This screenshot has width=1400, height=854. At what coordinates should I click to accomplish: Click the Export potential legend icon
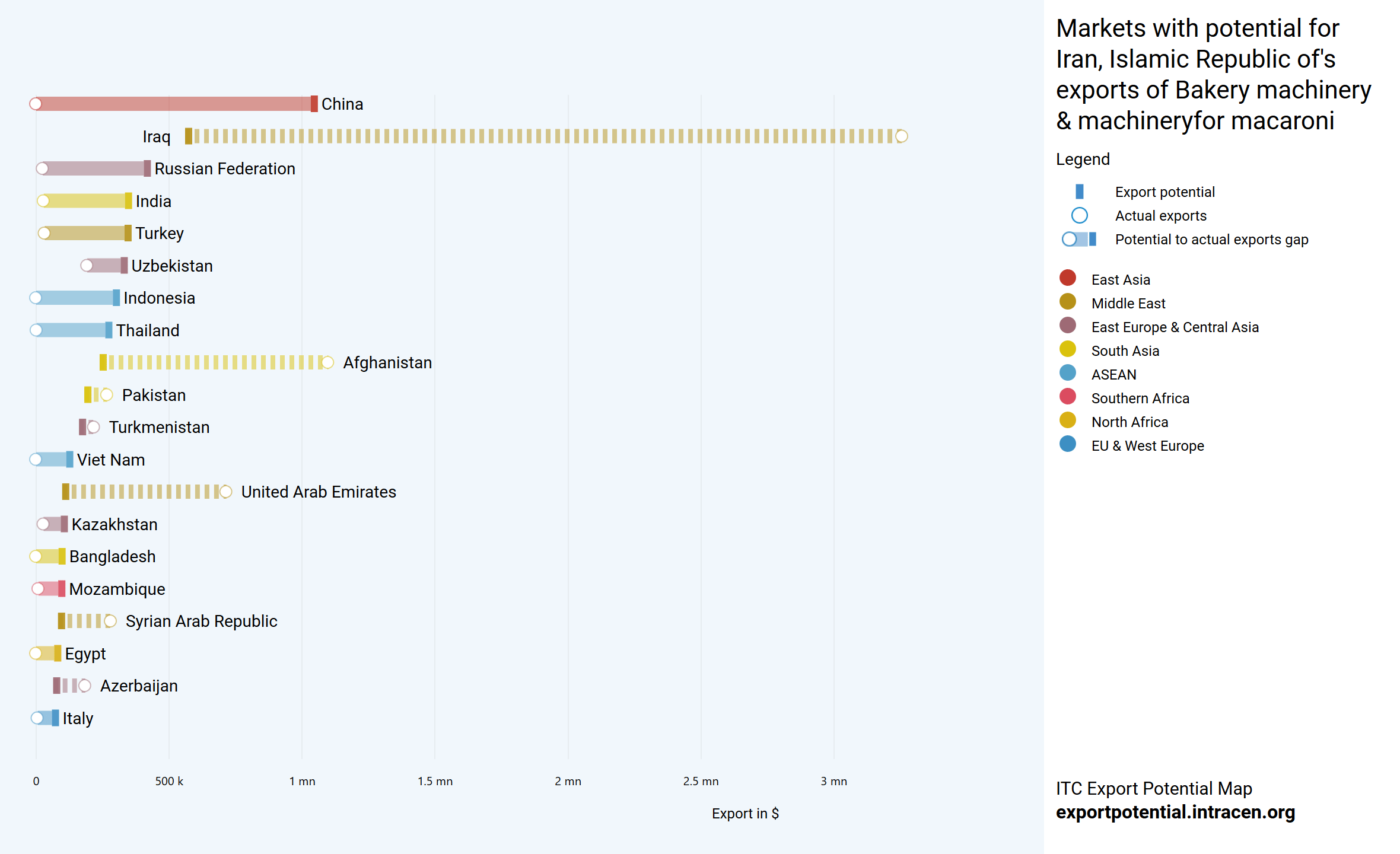[x=1079, y=192]
